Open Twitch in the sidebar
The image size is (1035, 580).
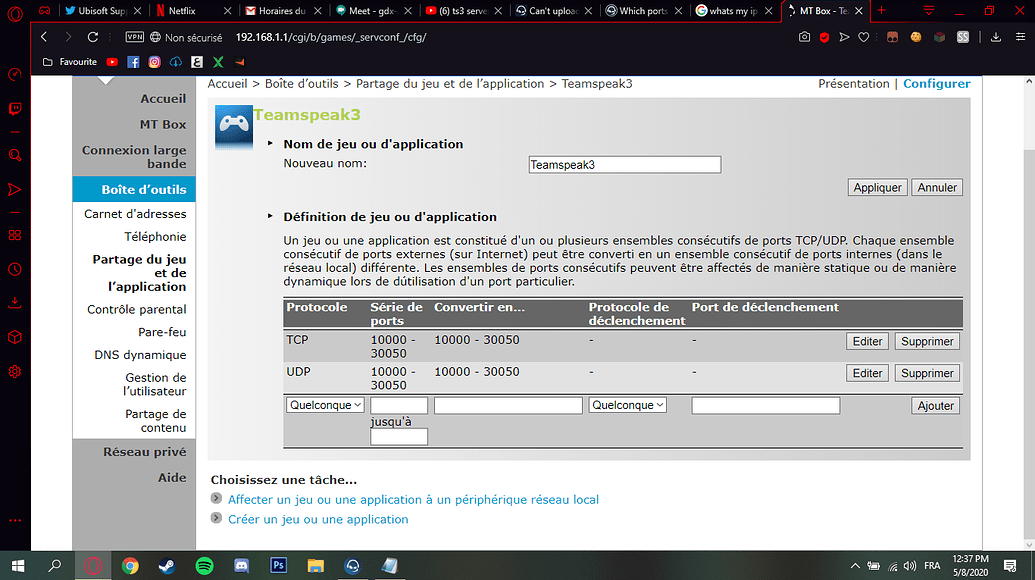15,108
